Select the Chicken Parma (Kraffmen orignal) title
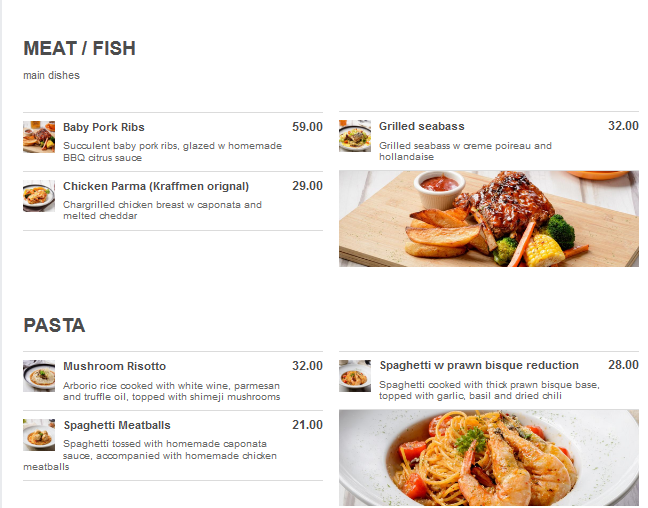This screenshot has height=508, width=648. tap(156, 186)
